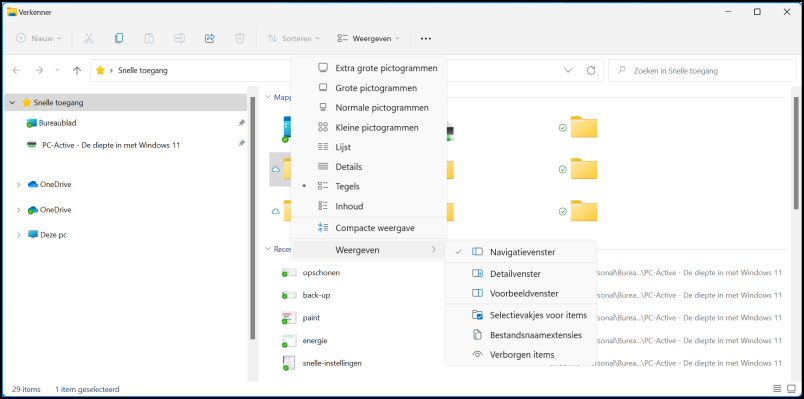Click the Zoeken in Snelle toegang search field

point(702,71)
